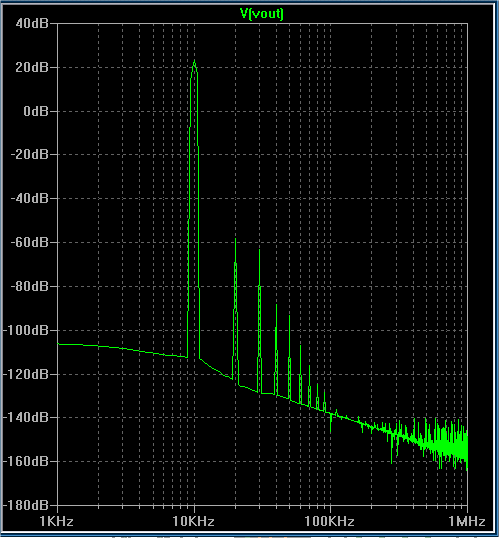499x538 pixels.
Task: Click the -40dB axis label
Action: pyautogui.click(x=30, y=198)
